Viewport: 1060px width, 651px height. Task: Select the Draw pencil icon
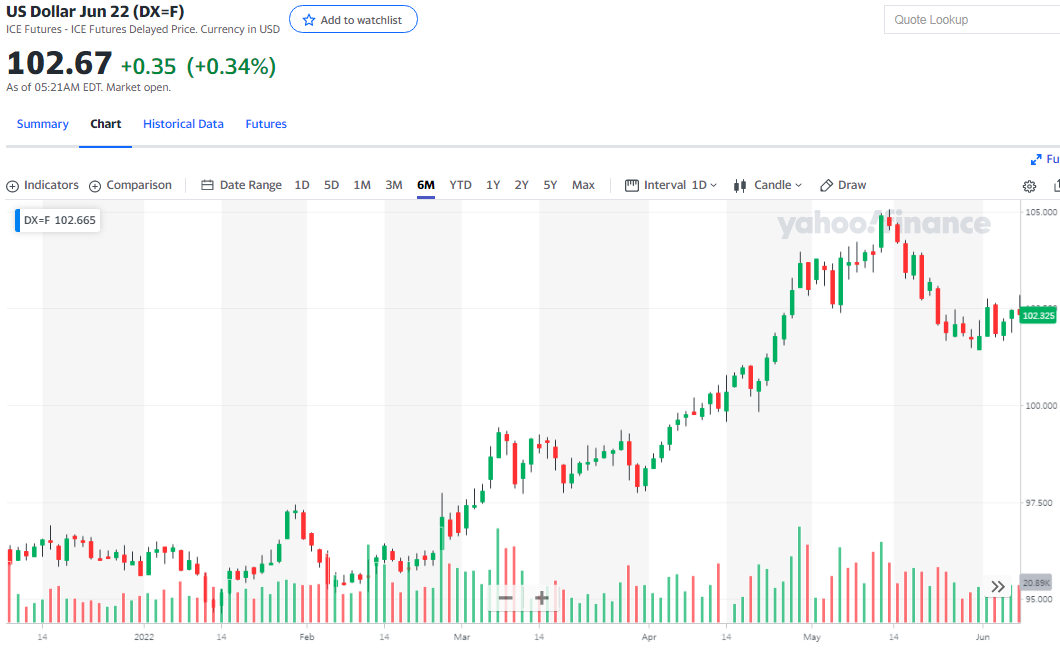[x=826, y=185]
